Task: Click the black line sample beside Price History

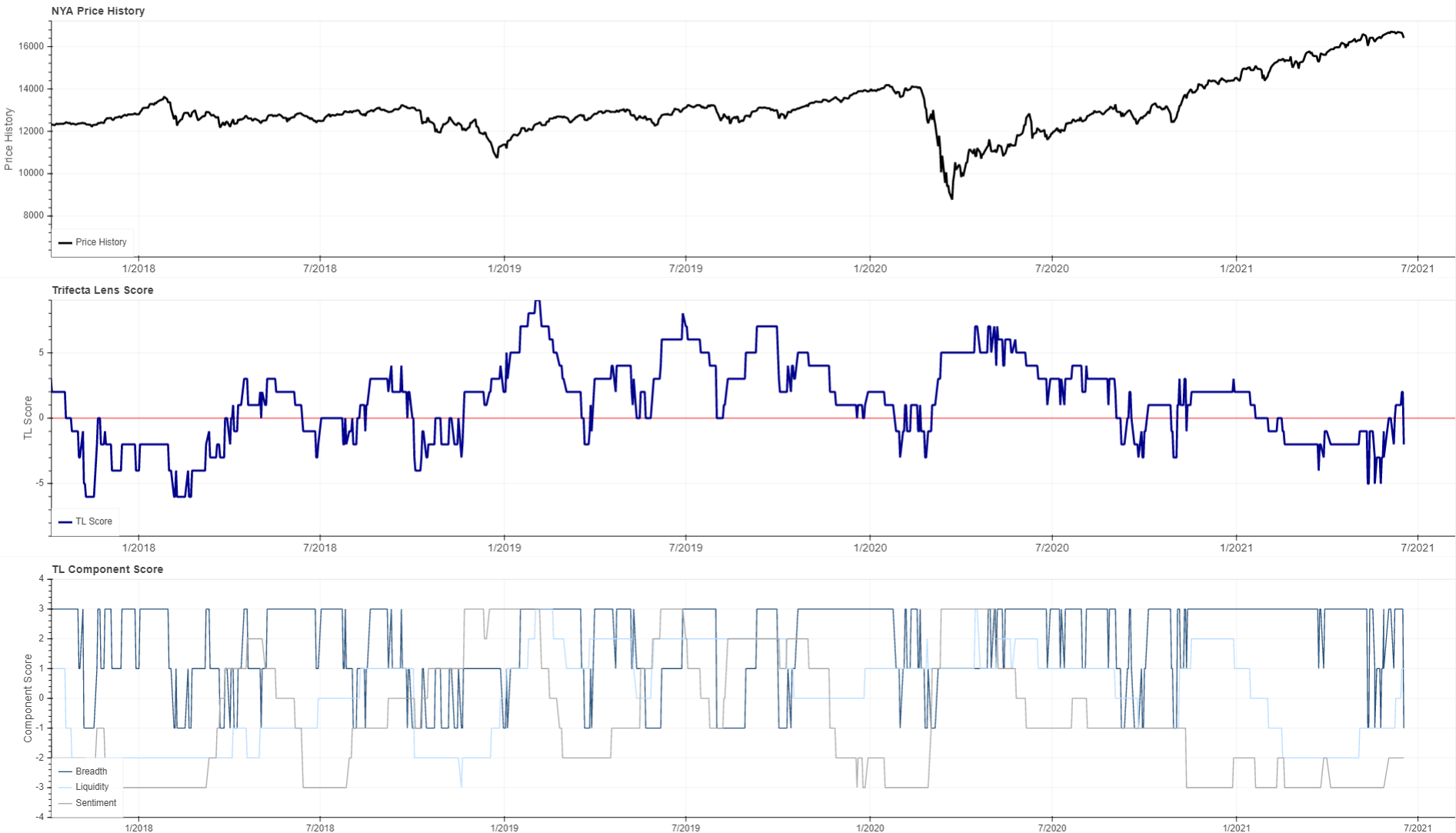Action: point(66,242)
